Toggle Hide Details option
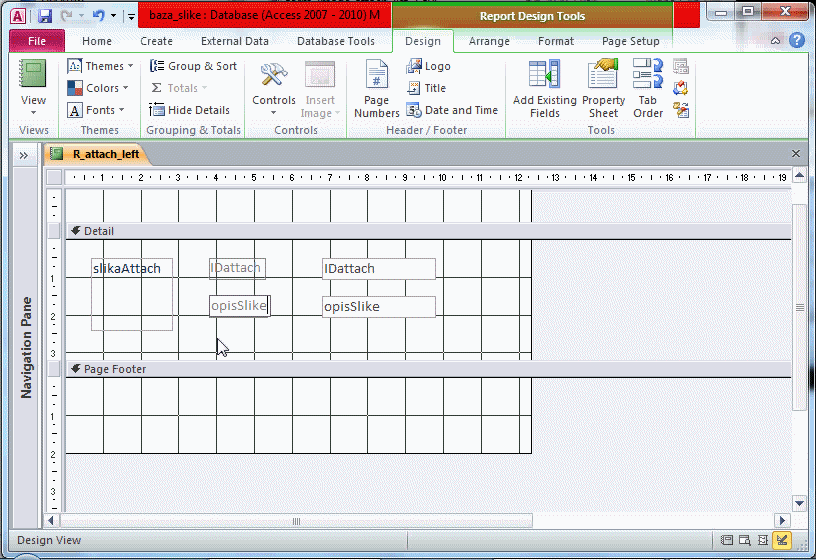The height and width of the screenshot is (560, 816). point(190,110)
